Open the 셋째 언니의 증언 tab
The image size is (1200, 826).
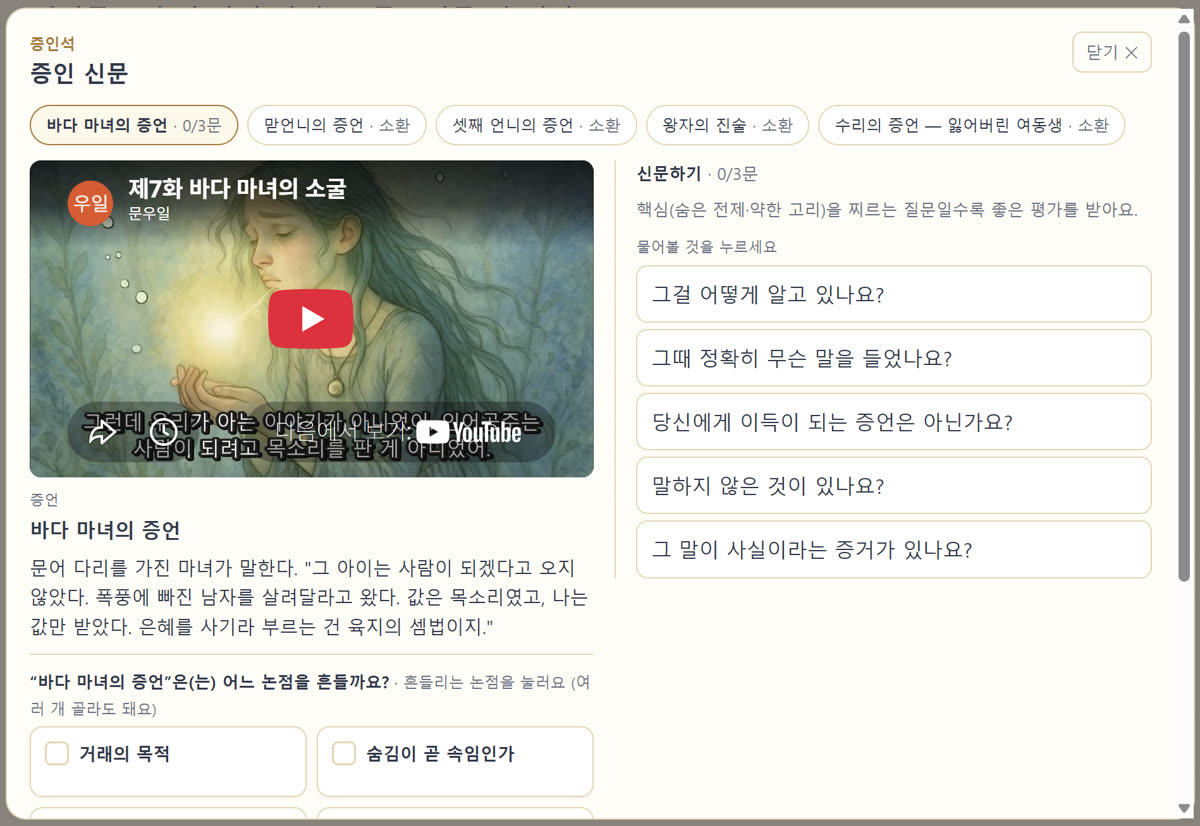coord(536,125)
